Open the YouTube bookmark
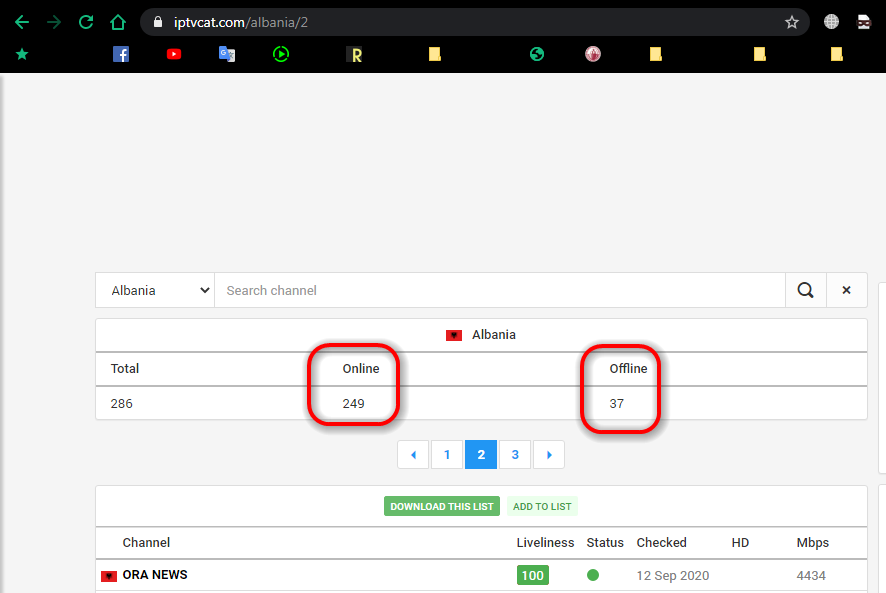Viewport: 886px width, 593px height. tap(174, 54)
